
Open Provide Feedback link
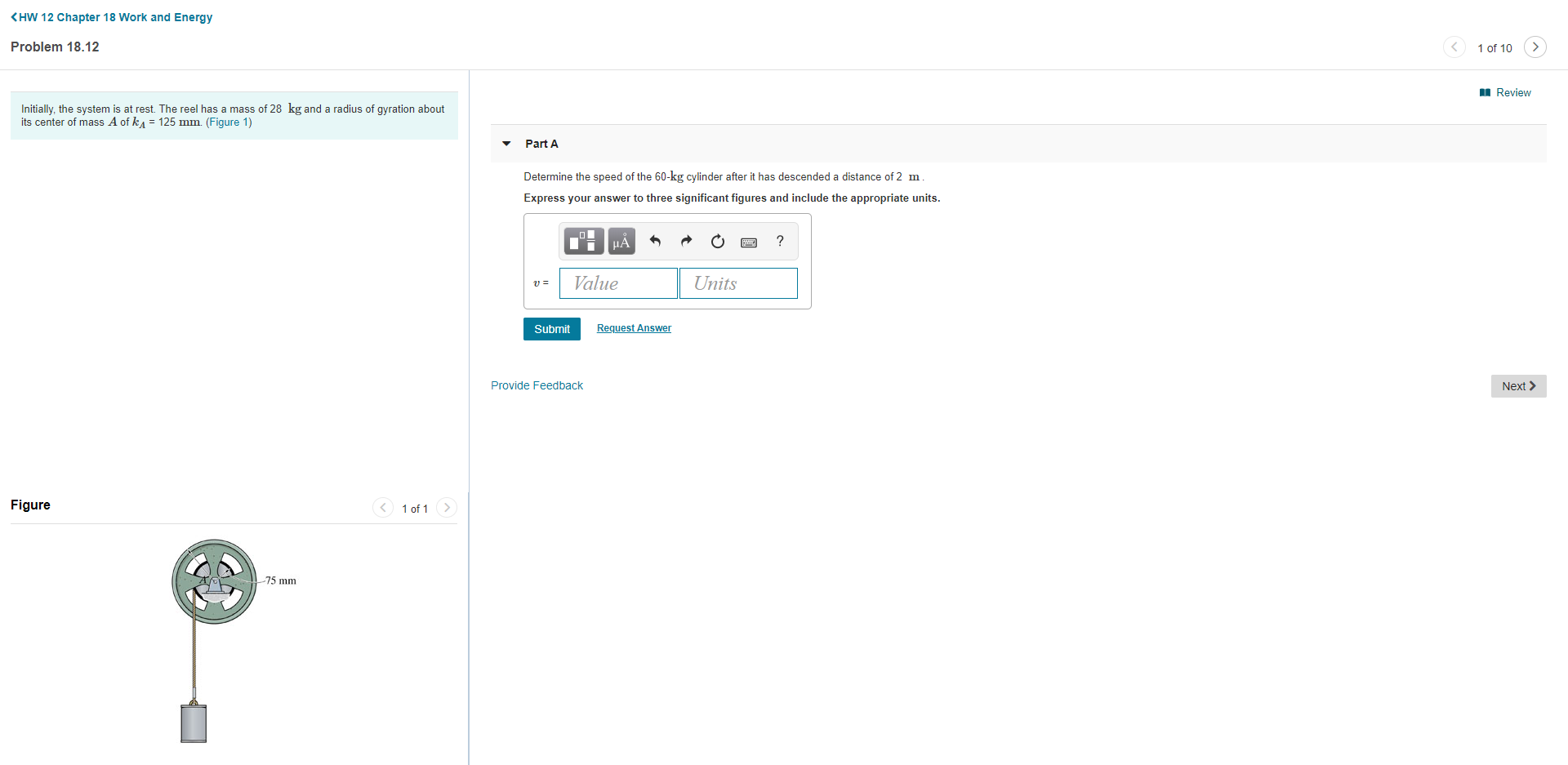(537, 385)
